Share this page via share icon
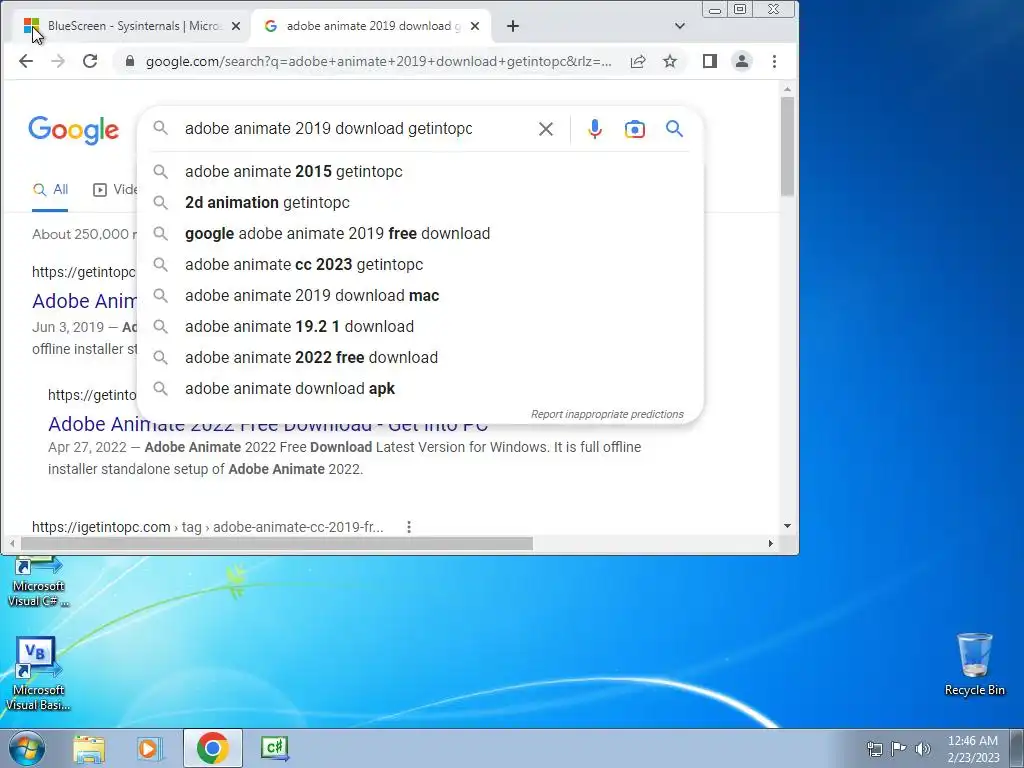This screenshot has height=768, width=1024. [638, 61]
